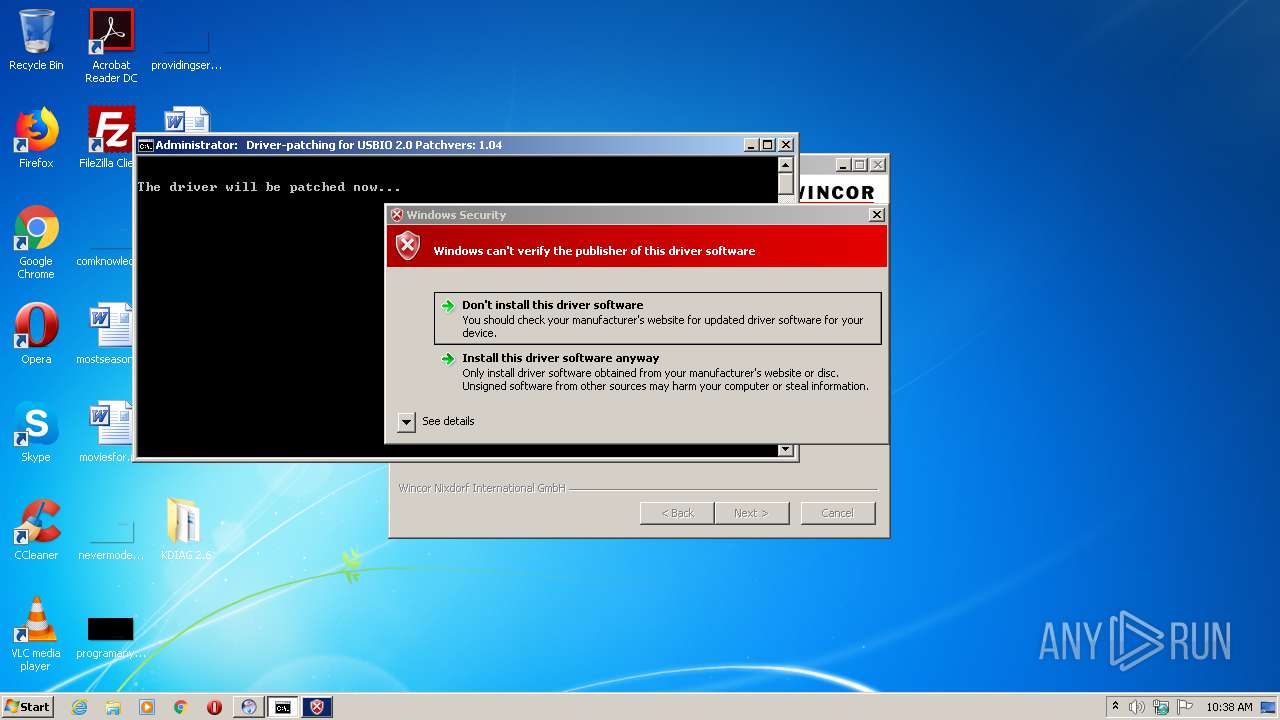Open Internet Explorer in the taskbar
The image size is (1280, 720).
click(79, 707)
